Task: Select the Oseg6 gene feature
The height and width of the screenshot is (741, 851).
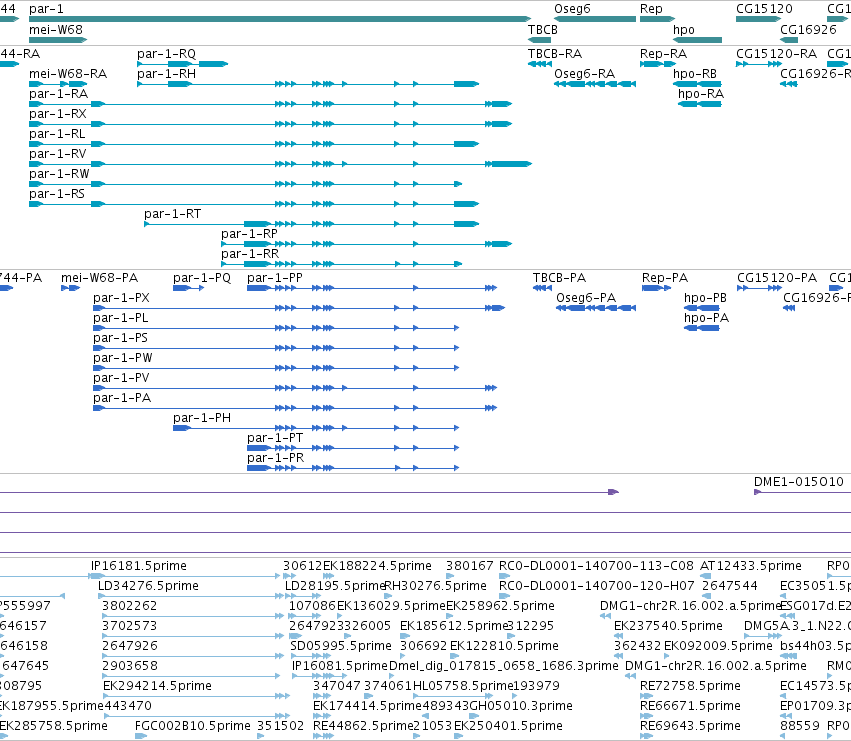Action: (595, 19)
